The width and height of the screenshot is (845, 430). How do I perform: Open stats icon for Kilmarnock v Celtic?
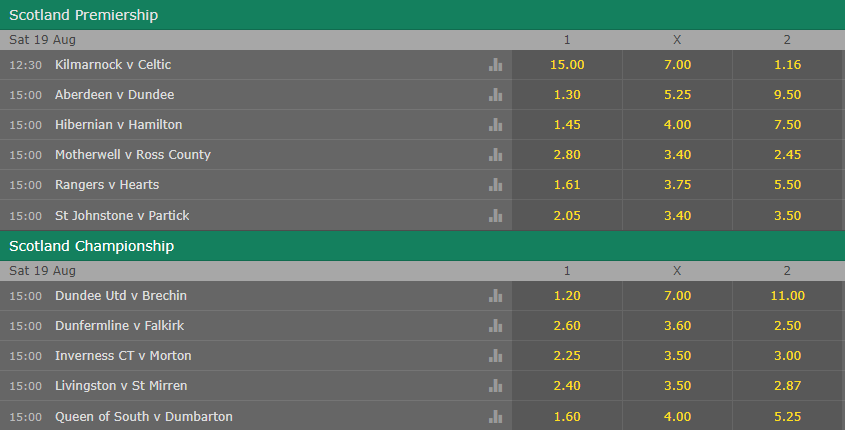click(x=495, y=65)
